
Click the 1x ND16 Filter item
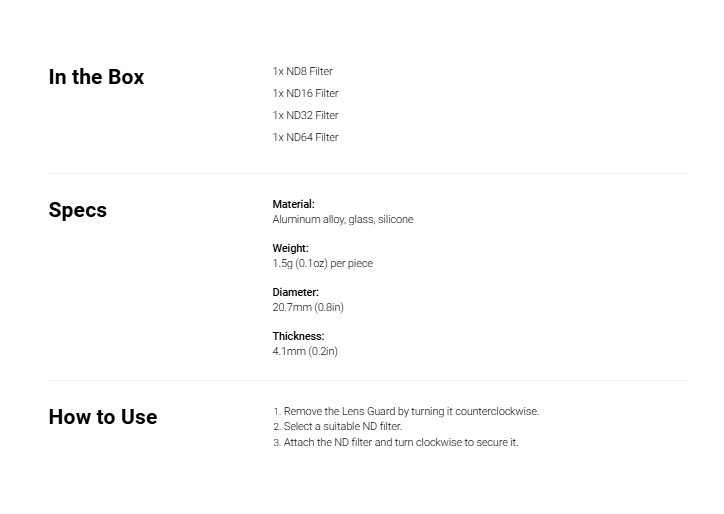[x=305, y=93]
